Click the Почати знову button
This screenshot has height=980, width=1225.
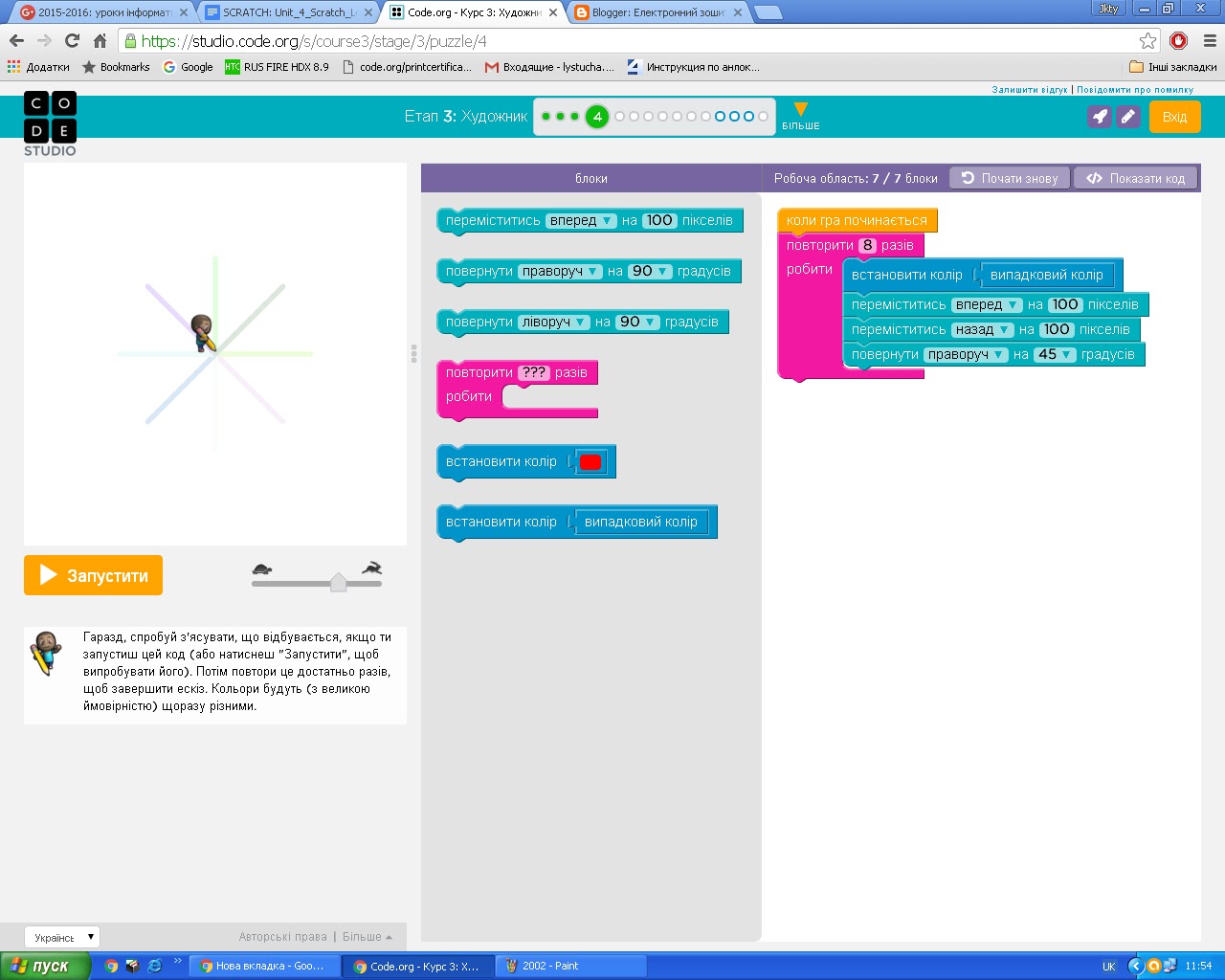[x=1010, y=178]
